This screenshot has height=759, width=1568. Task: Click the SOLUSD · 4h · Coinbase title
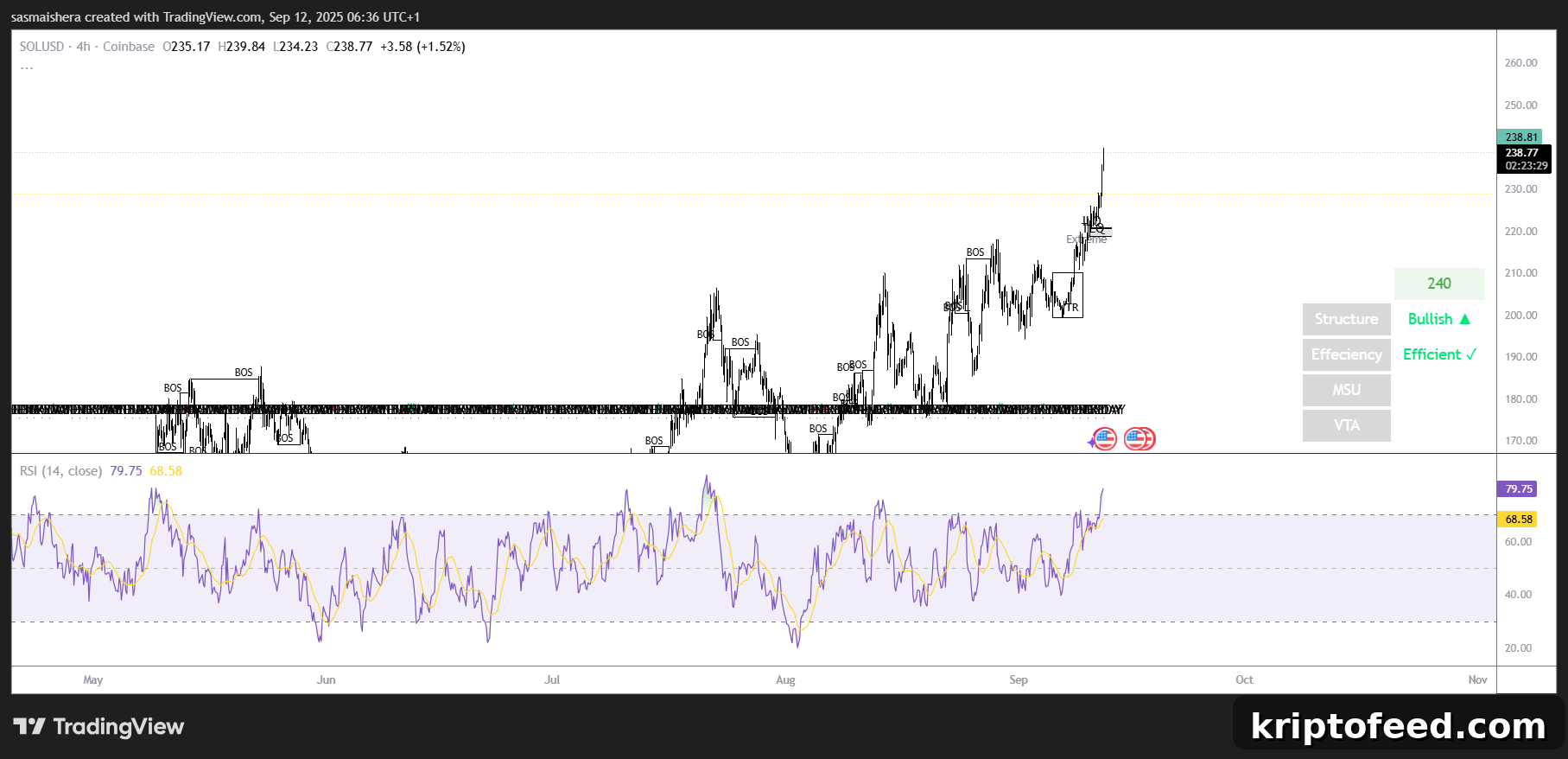coord(87,47)
